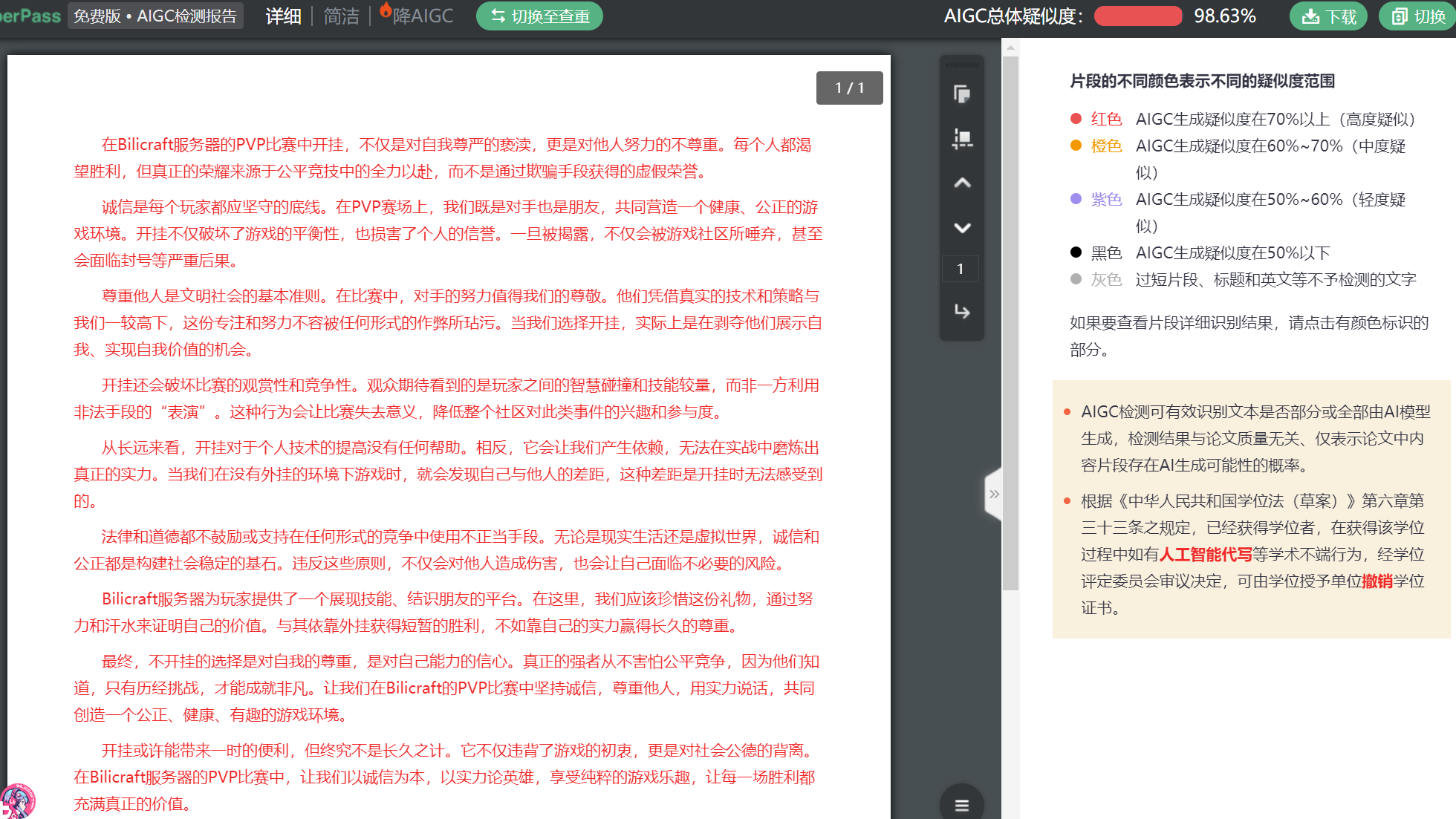Screen dimensions: 1456x819
Task: Click the red AIGC suspicion progress bar
Action: pyautogui.click(x=1138, y=16)
